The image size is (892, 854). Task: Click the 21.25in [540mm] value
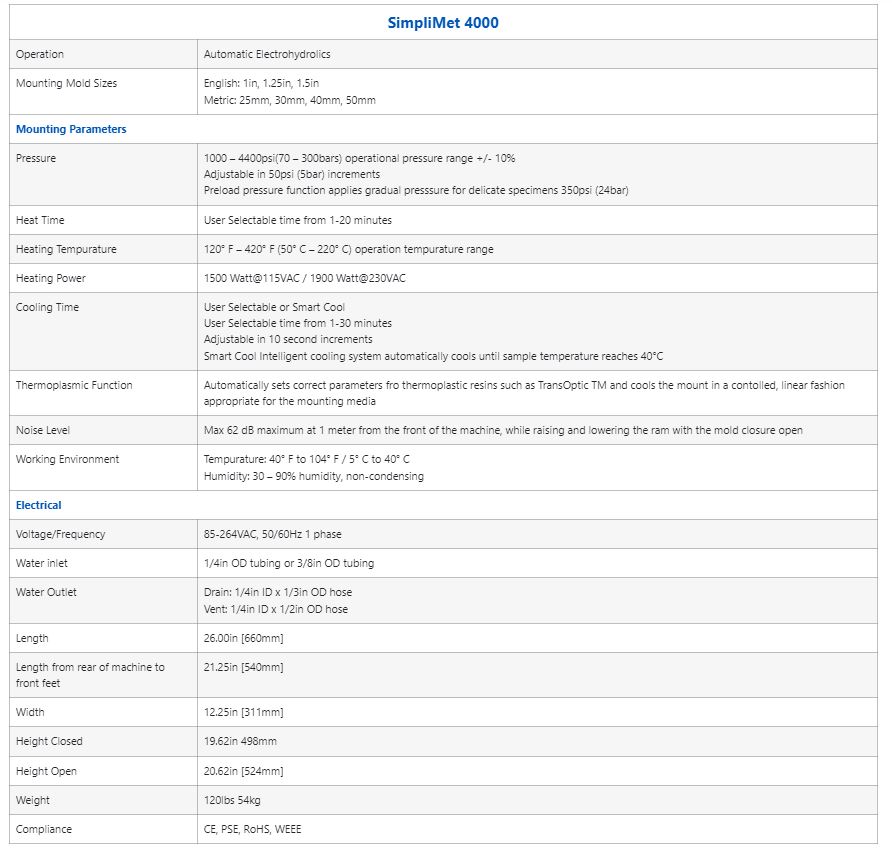(x=243, y=667)
